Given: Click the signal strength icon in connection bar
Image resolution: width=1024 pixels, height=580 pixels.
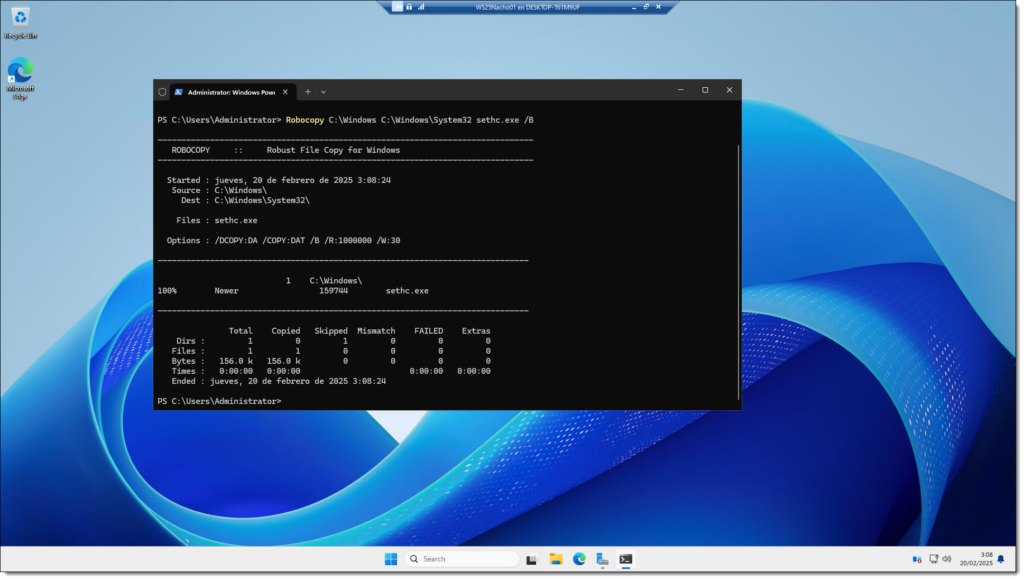Looking at the screenshot, I should (421, 7).
